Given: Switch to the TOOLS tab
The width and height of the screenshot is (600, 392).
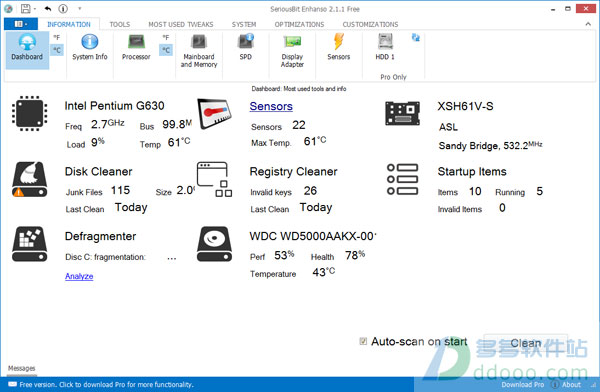Looking at the screenshot, I should click(x=120, y=24).
